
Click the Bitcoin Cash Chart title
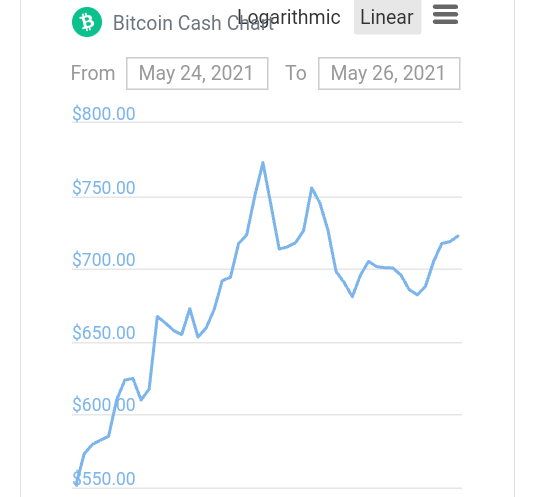pyautogui.click(x=193, y=23)
